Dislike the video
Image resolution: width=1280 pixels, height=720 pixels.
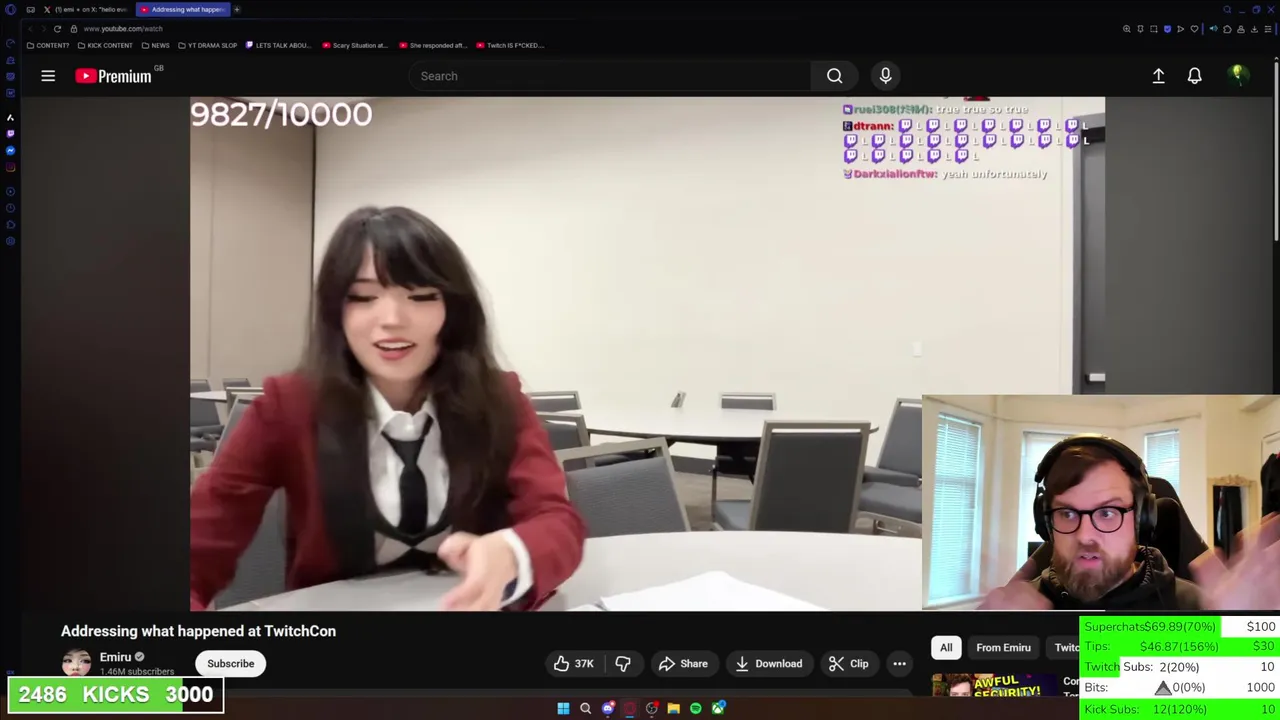(x=623, y=664)
